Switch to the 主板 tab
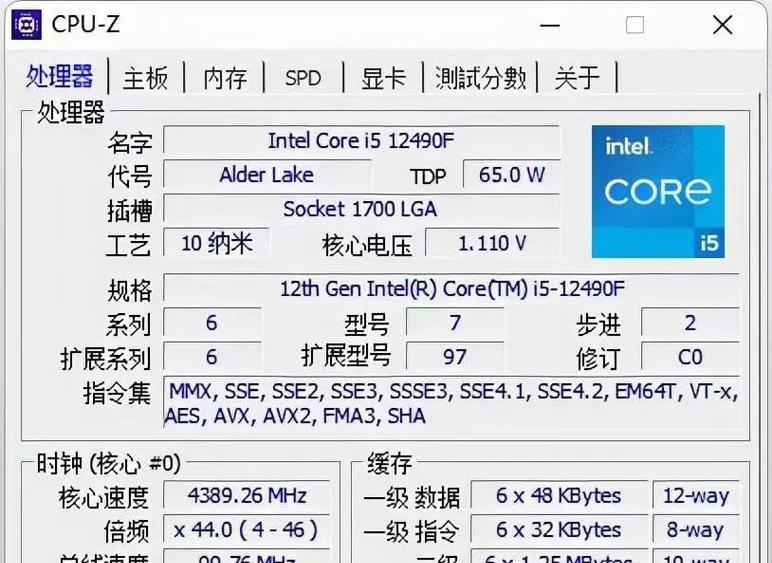This screenshot has height=563, width=772. [146, 78]
